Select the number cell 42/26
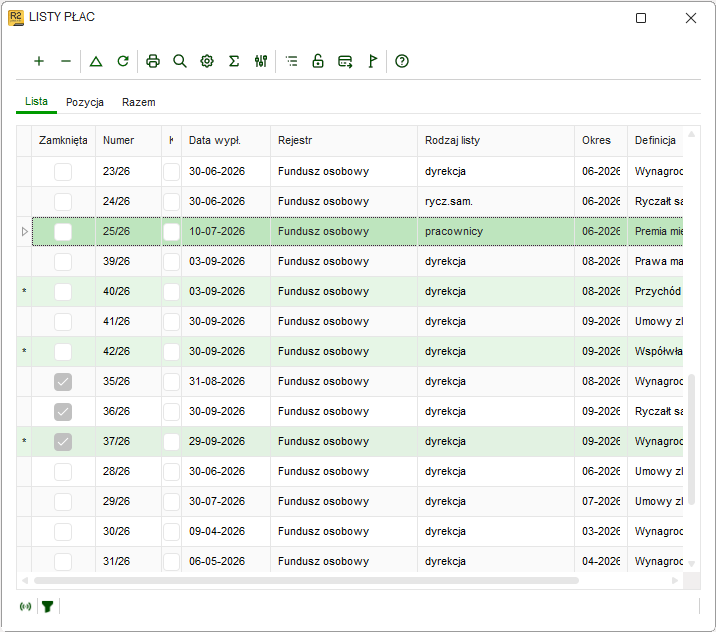The width and height of the screenshot is (716, 632). 128,352
